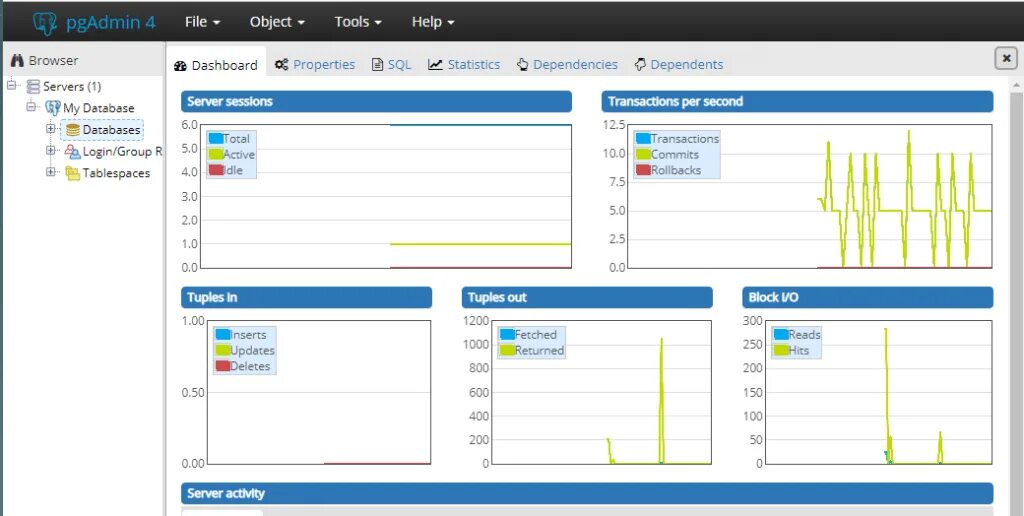Click the Deletes red legend swatch
Image resolution: width=1024 pixels, height=516 pixels.
click(223, 366)
